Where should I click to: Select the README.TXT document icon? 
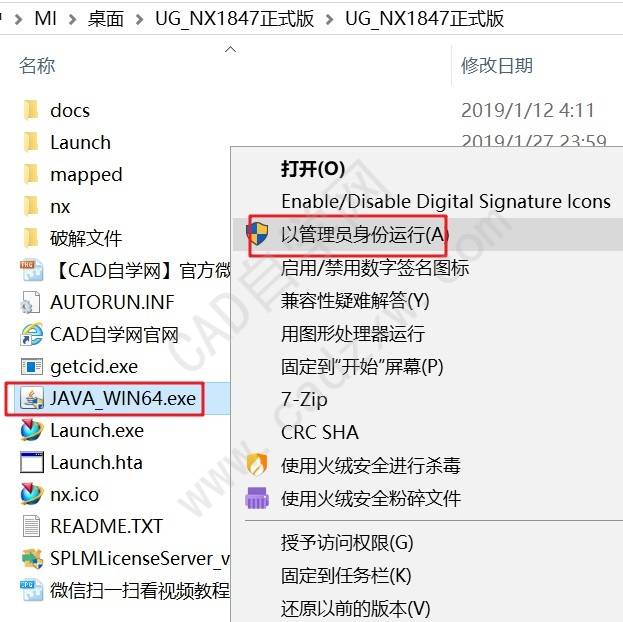[31, 526]
